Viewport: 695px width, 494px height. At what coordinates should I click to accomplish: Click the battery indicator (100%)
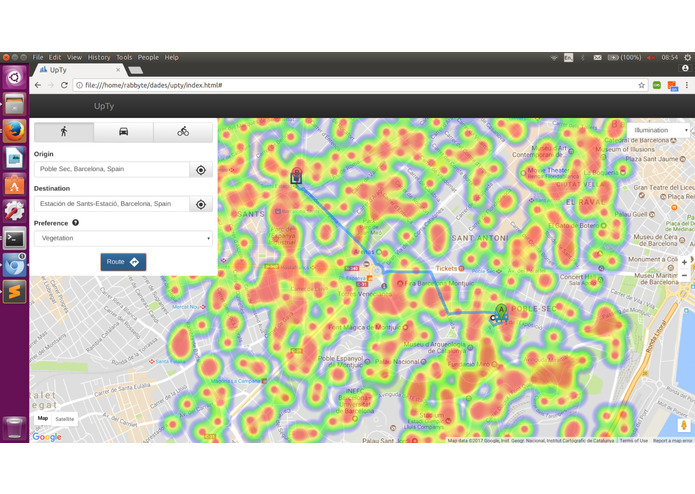click(x=624, y=57)
